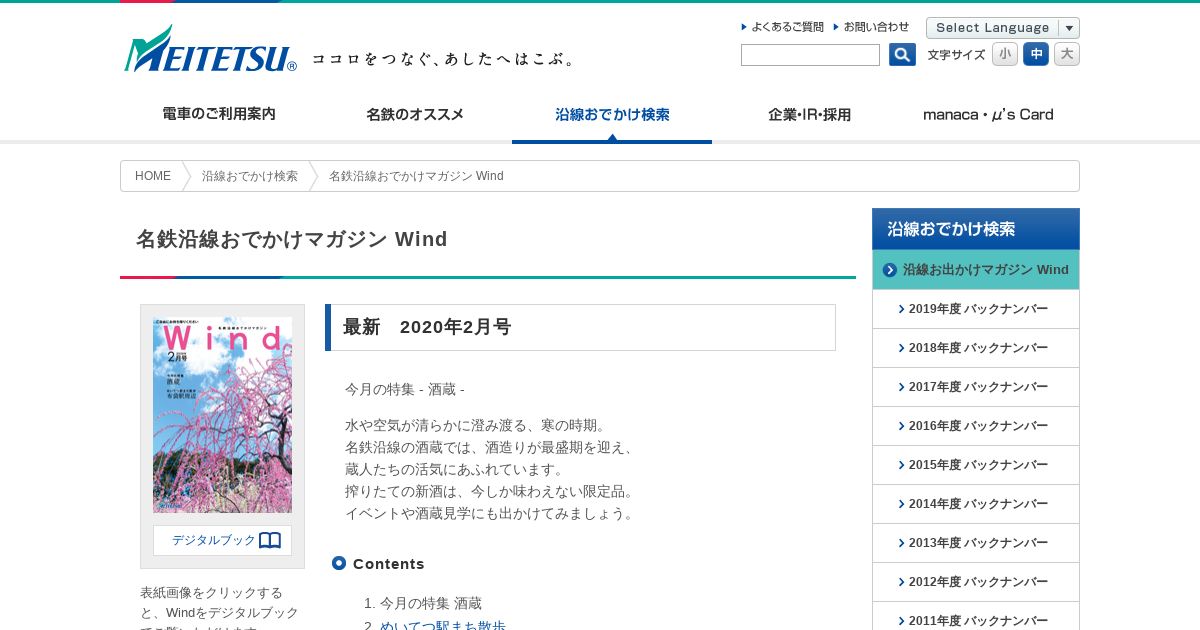Click the circled arrow icon beside 沿線お出かけマガジン Wind
The width and height of the screenshot is (1200, 630).
[890, 270]
